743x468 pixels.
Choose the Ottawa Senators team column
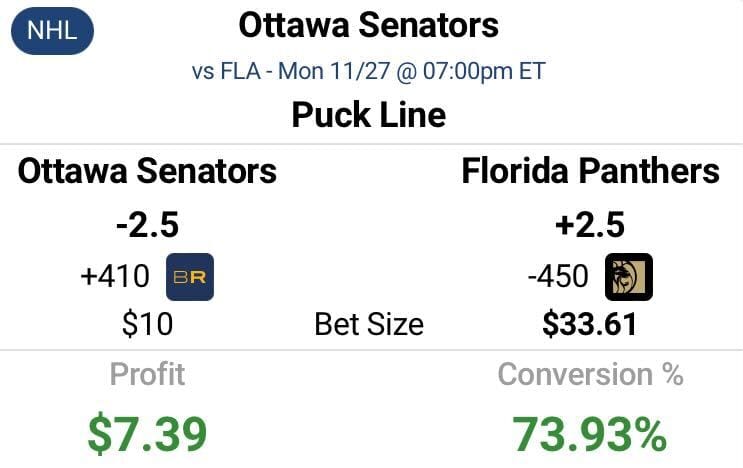pos(147,171)
